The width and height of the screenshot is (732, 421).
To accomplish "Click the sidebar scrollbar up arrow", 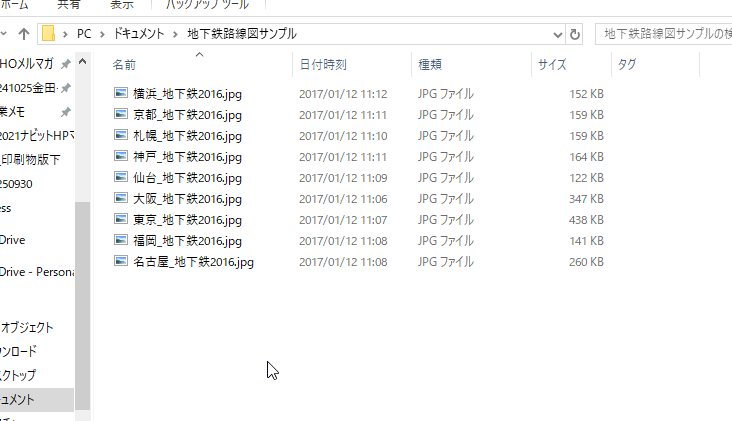I will (x=82, y=62).
